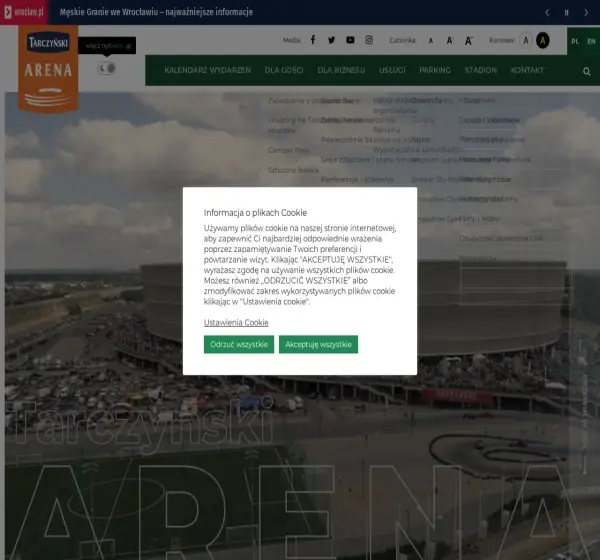The width and height of the screenshot is (600, 560).
Task: Click the Odrzuć wszystkie button
Action: coord(239,344)
